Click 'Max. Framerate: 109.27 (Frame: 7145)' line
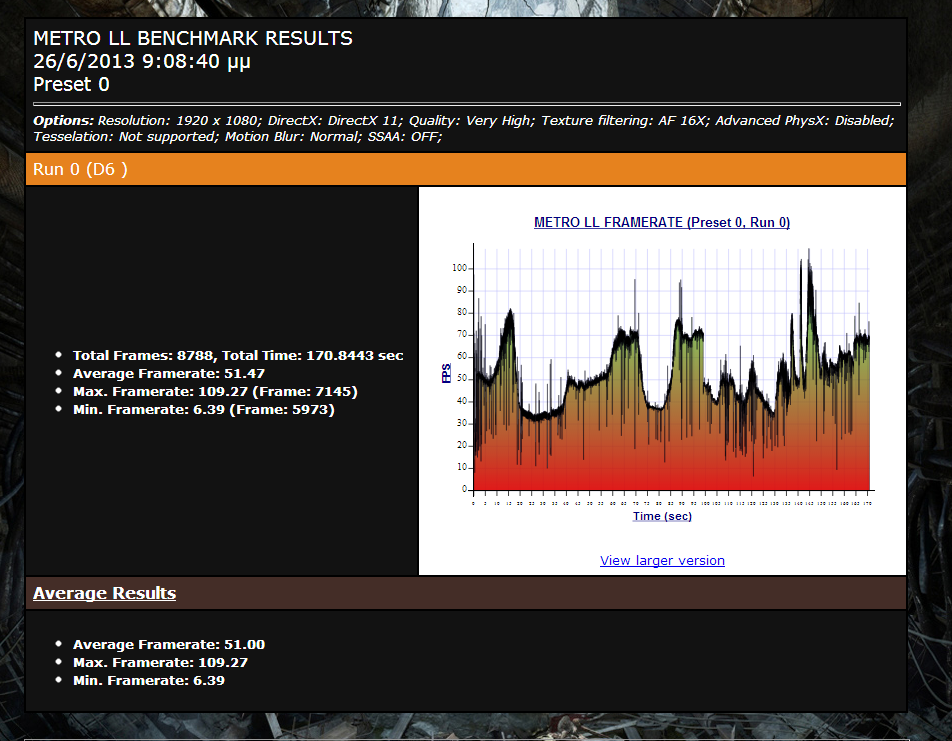This screenshot has width=952, height=741. click(215, 392)
